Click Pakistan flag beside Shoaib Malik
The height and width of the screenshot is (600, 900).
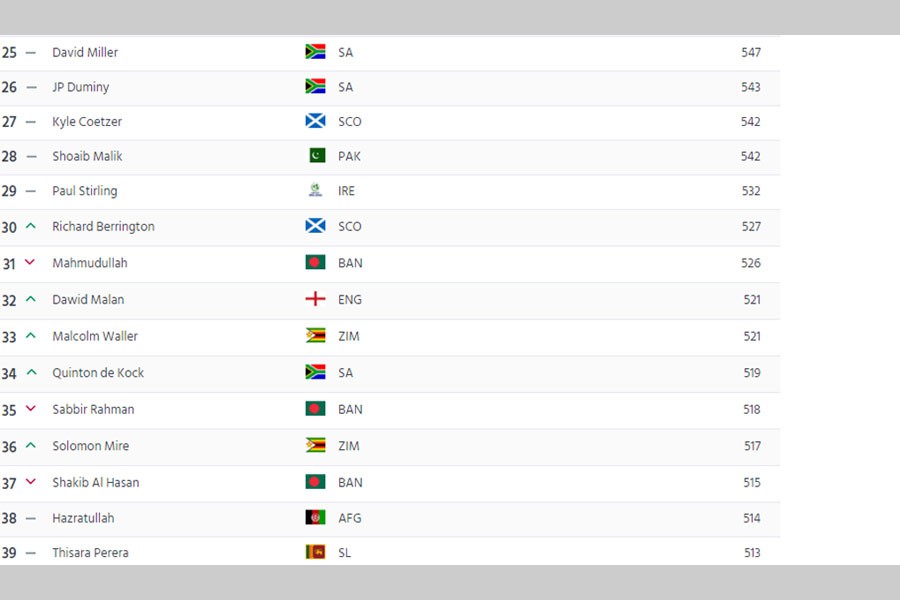point(316,156)
